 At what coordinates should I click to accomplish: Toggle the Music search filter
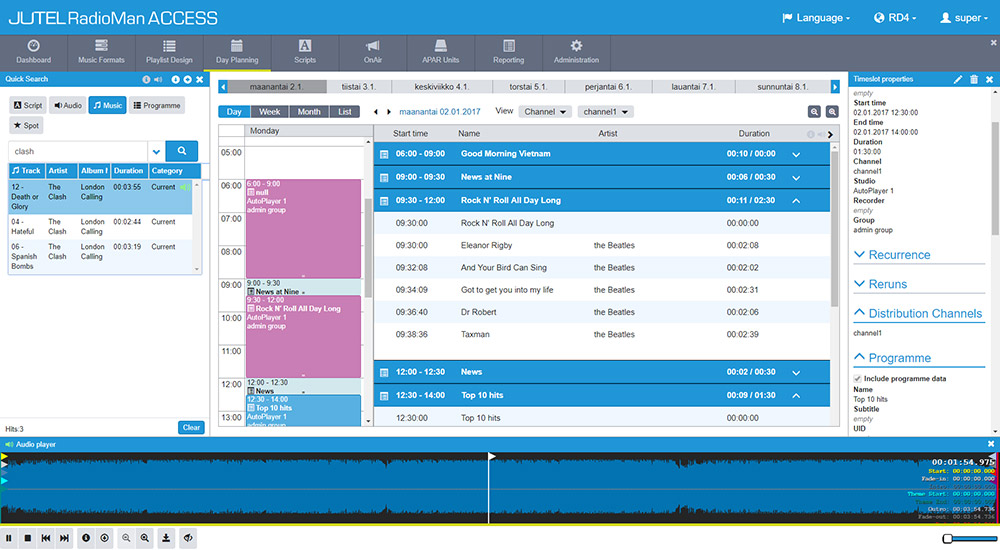point(107,105)
